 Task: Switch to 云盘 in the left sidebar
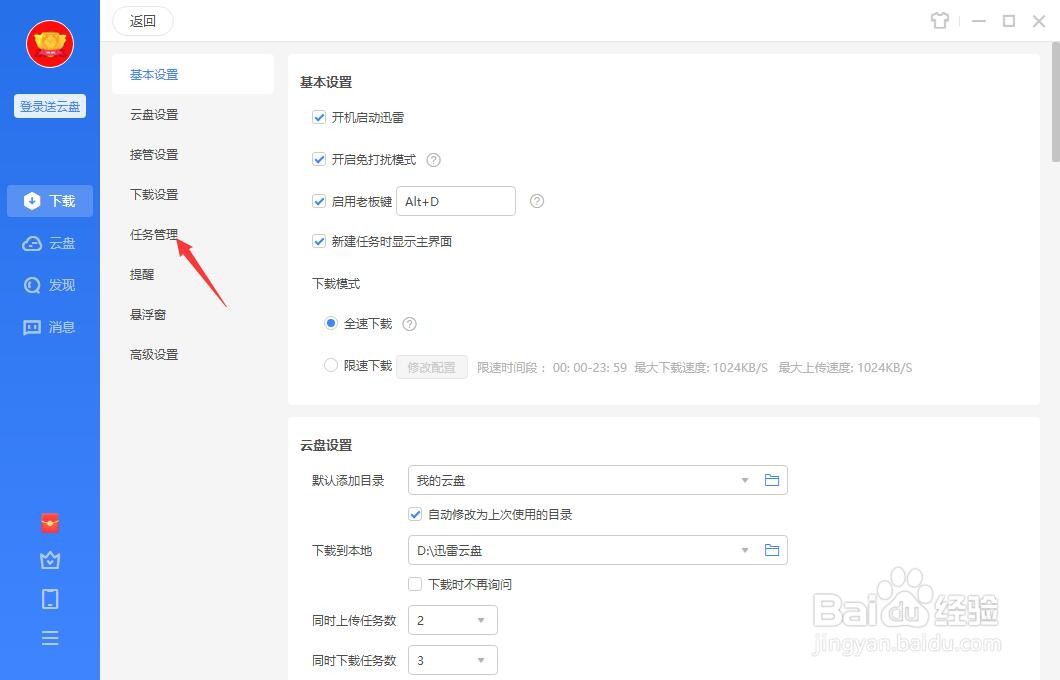[50, 242]
